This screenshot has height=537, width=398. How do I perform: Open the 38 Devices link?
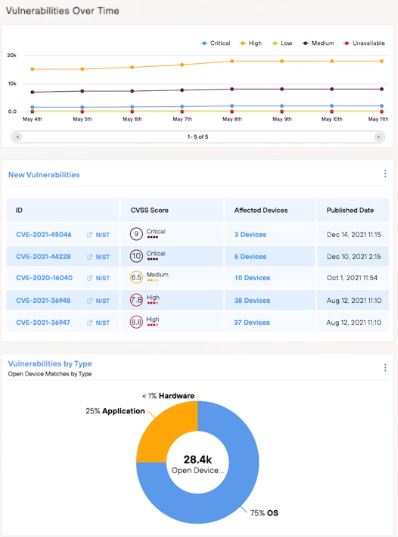click(252, 301)
